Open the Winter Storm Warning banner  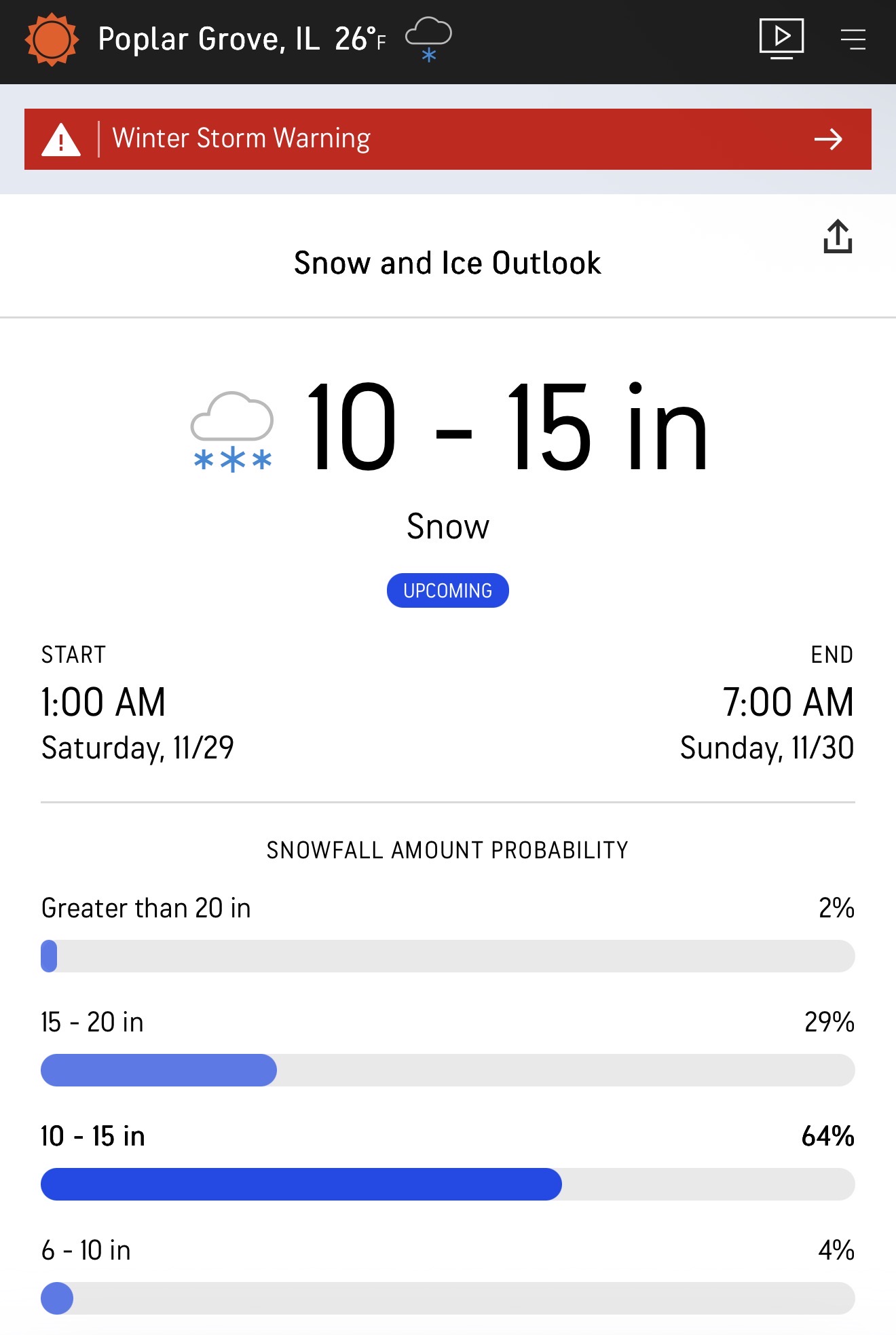[x=447, y=139]
